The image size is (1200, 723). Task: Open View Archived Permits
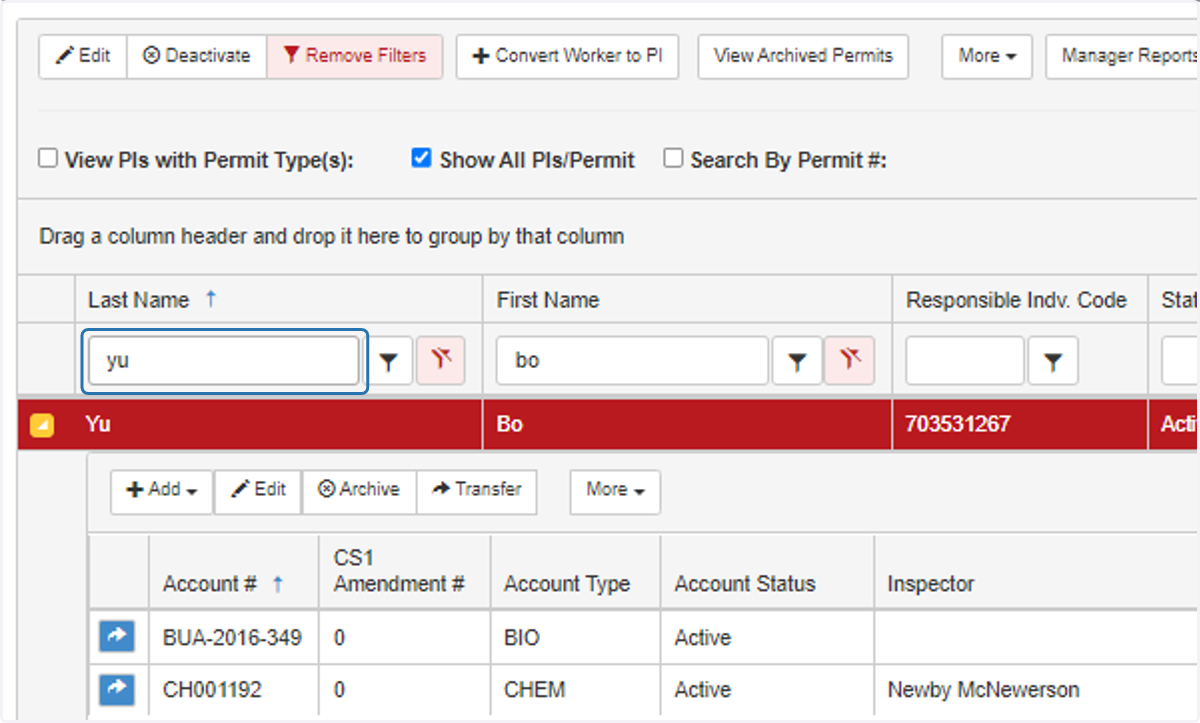pos(803,56)
